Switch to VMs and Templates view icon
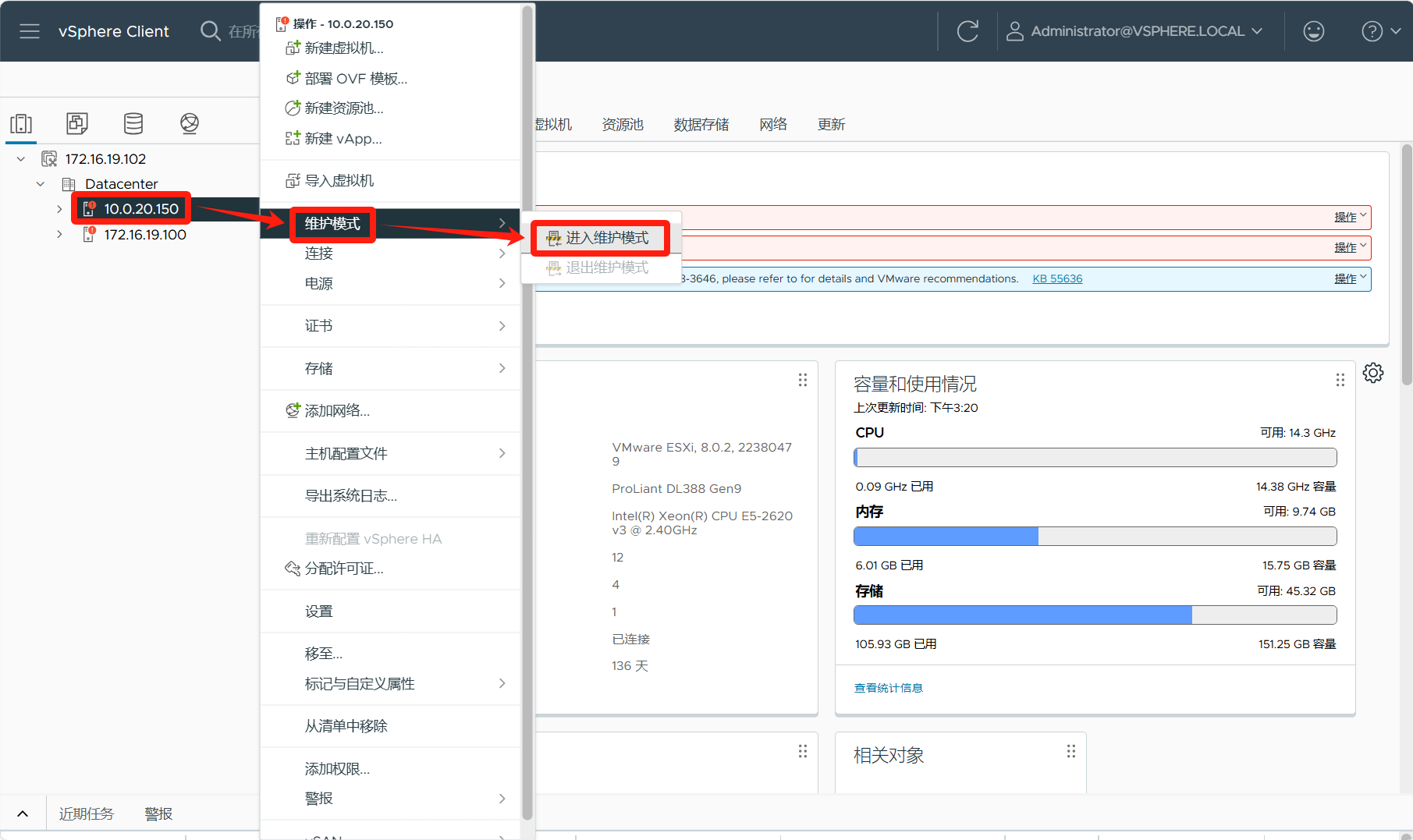 (x=77, y=123)
